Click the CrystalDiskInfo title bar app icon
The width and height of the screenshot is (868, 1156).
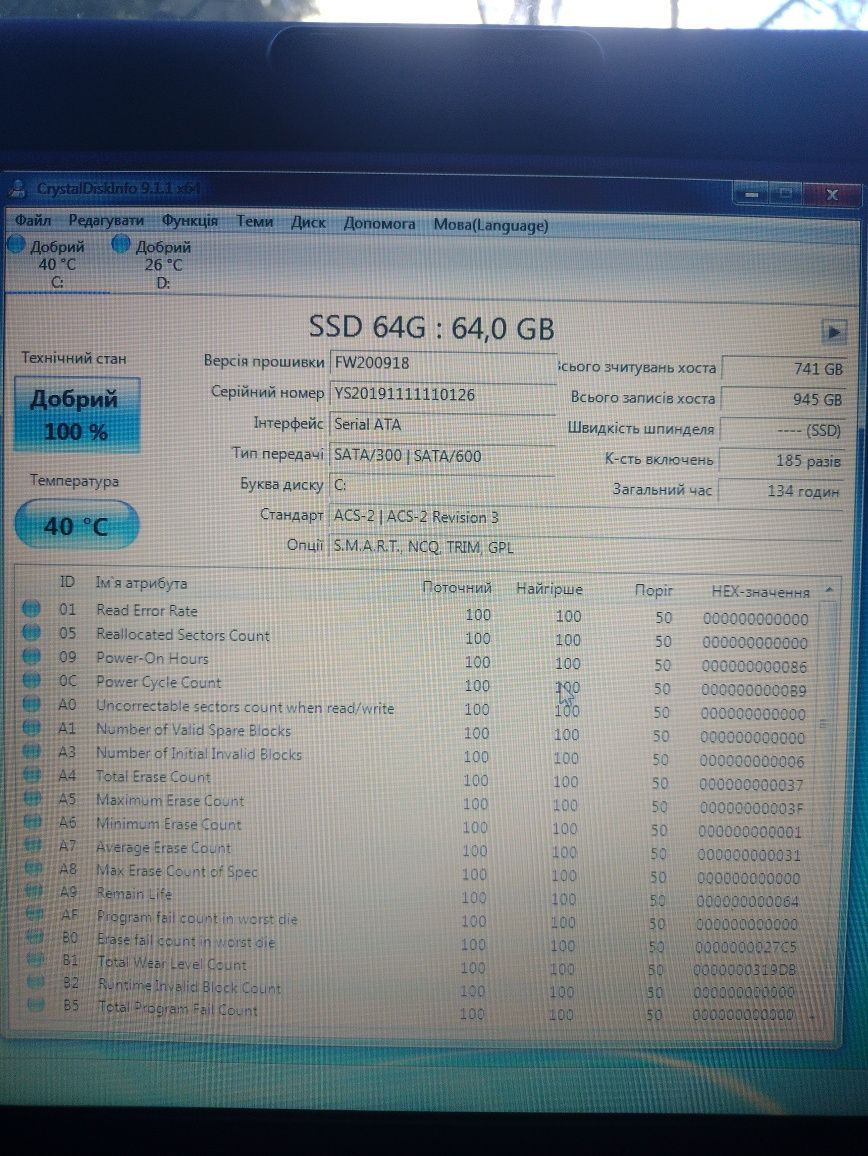click(x=16, y=188)
